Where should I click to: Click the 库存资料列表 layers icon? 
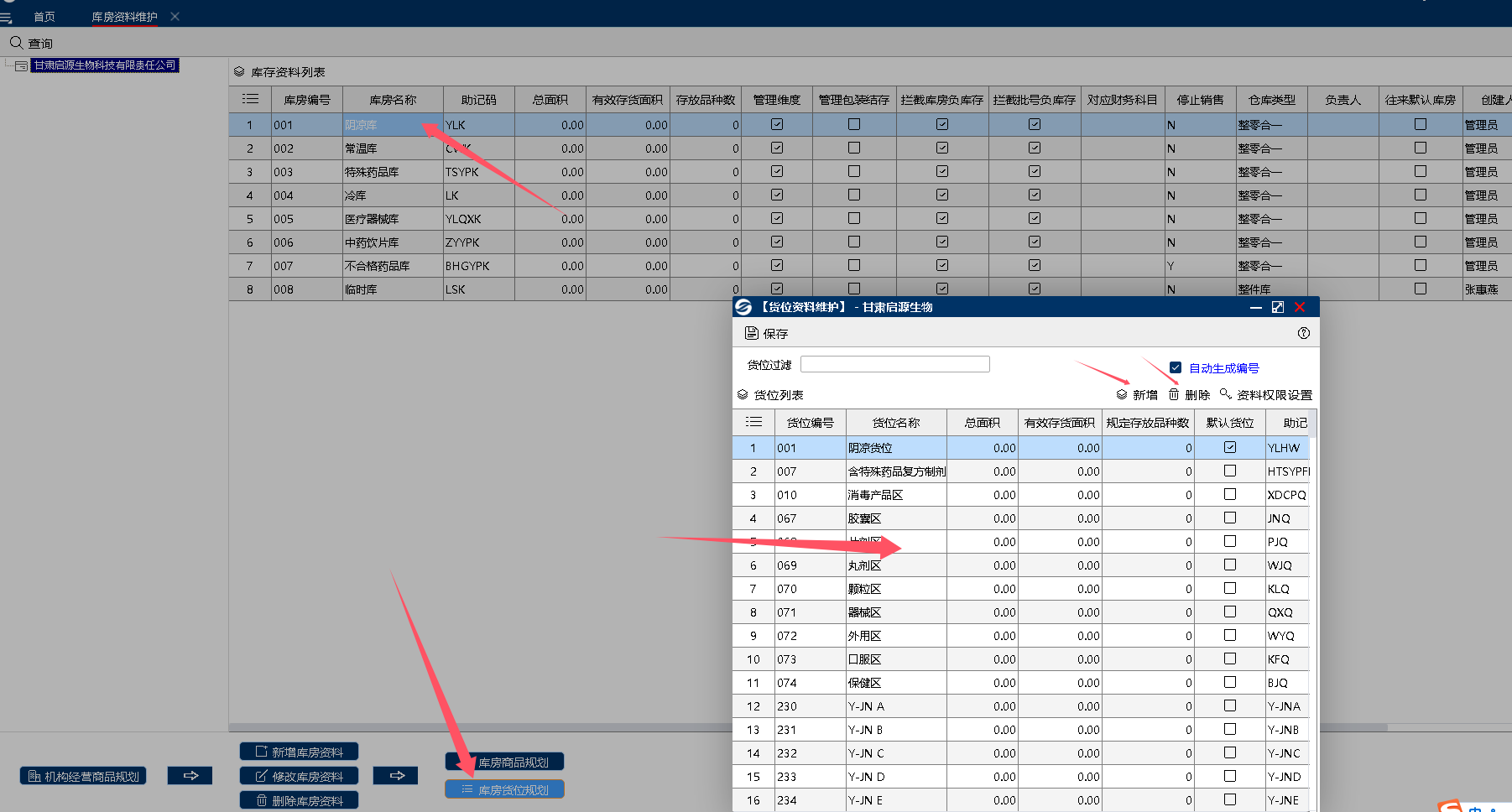(x=239, y=72)
